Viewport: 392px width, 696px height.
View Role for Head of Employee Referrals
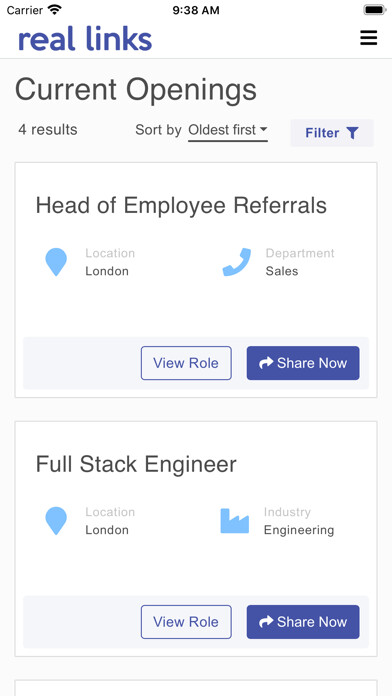coord(186,363)
